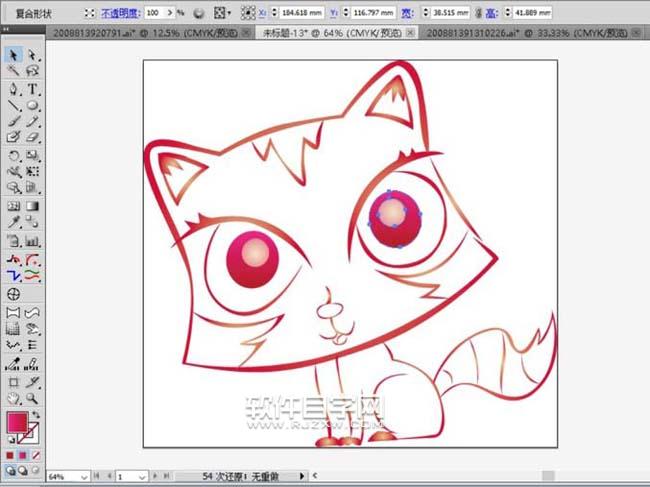Viewport: 650px width, 487px height.
Task: Click the 宽 width label link
Action: [407, 13]
